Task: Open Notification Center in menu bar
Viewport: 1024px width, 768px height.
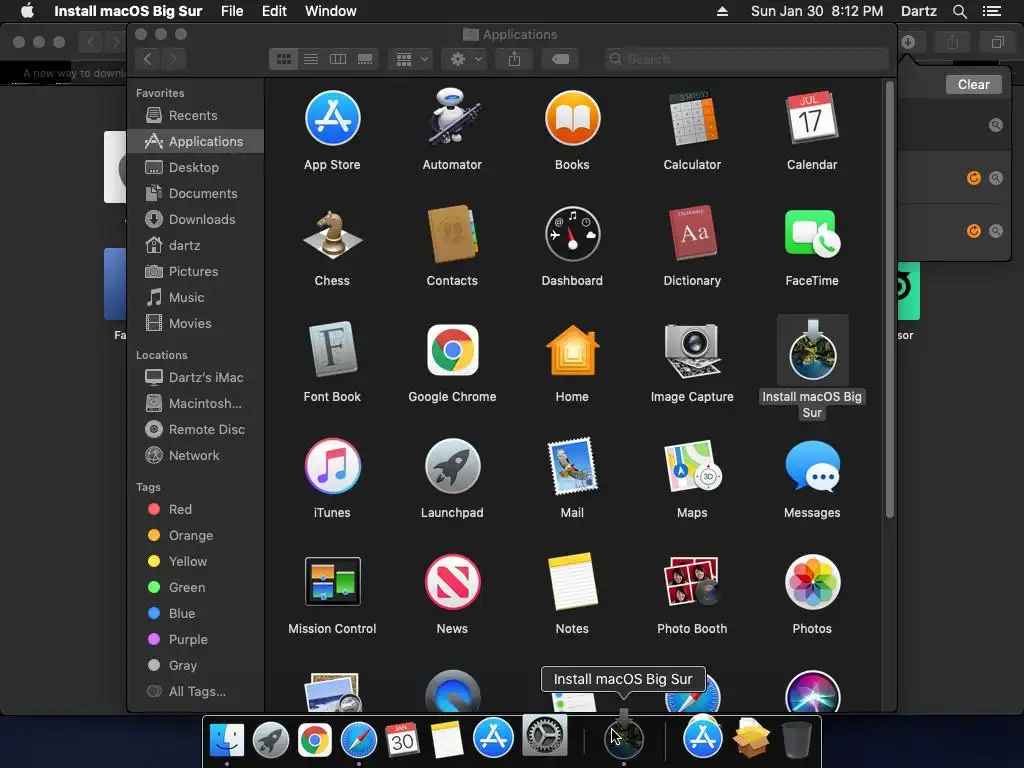Action: (x=992, y=11)
